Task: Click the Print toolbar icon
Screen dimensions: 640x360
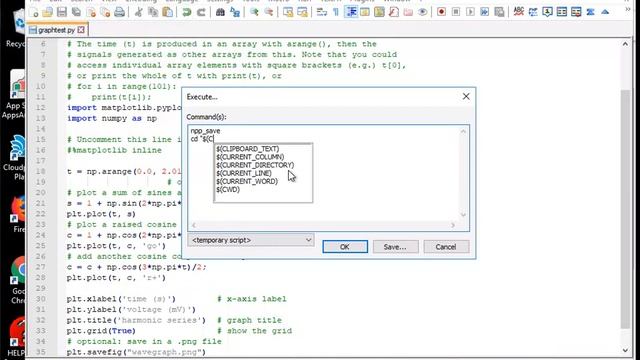Action: (x=119, y=12)
